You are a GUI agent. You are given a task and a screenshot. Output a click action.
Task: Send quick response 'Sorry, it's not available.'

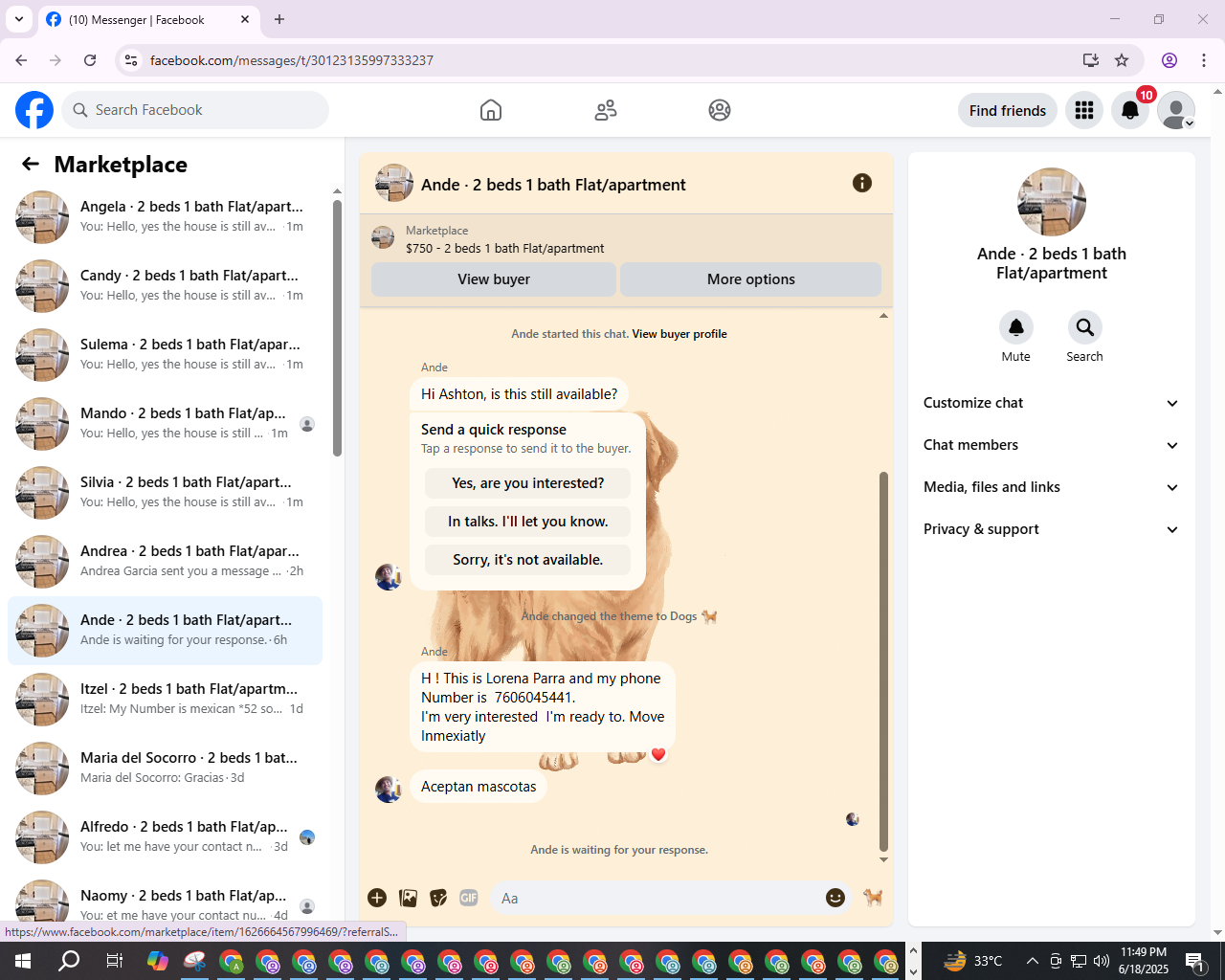[528, 560]
